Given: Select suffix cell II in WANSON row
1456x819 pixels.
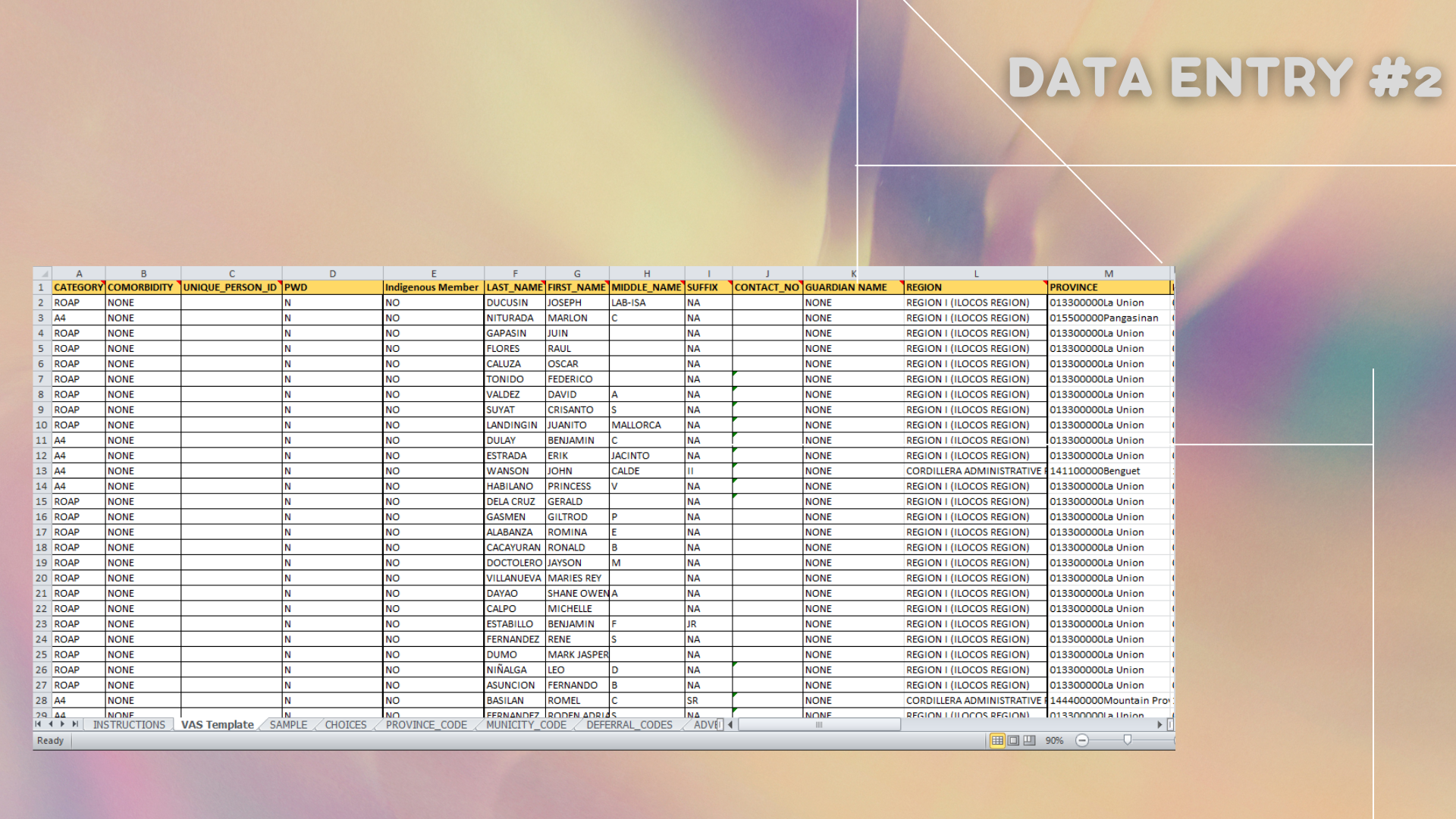Looking at the screenshot, I should (708, 471).
